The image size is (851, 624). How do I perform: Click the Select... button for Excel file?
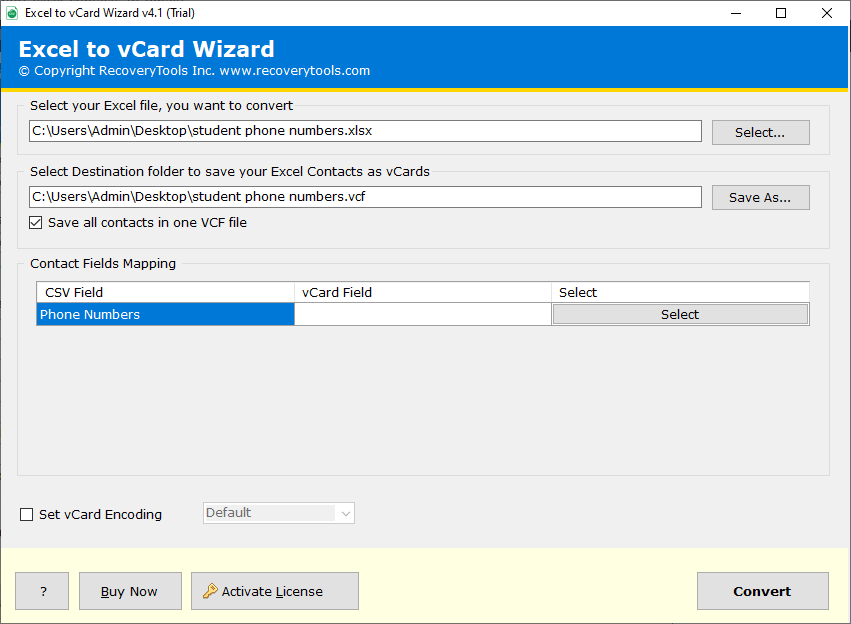pyautogui.click(x=760, y=132)
